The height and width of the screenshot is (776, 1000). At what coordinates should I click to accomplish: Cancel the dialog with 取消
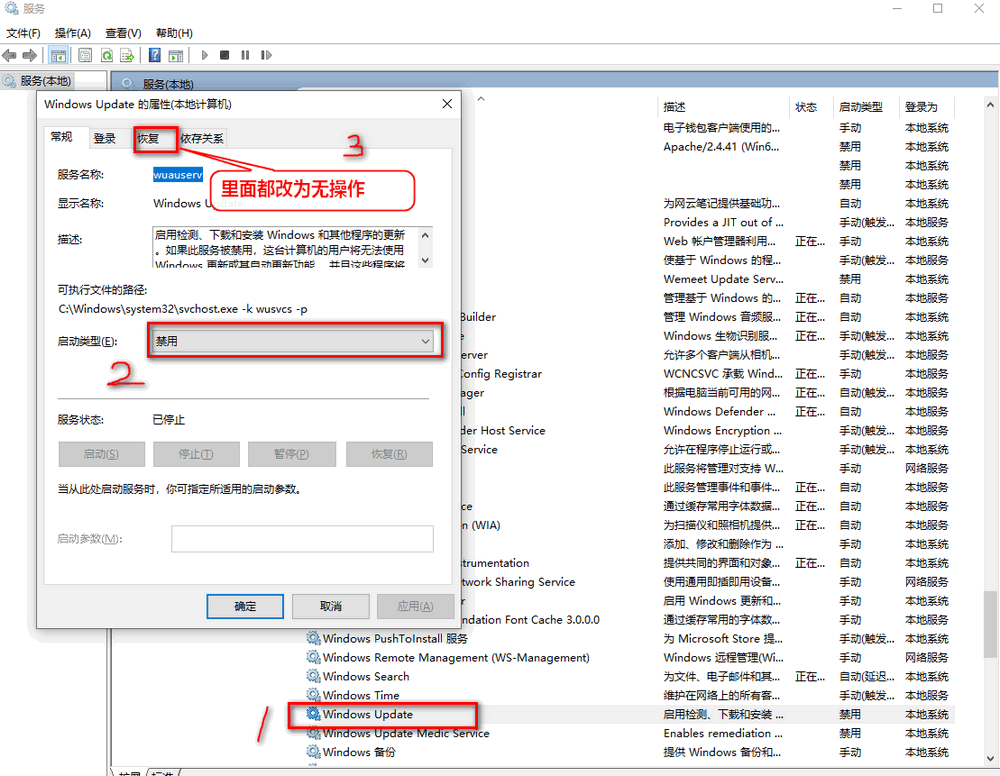click(330, 606)
